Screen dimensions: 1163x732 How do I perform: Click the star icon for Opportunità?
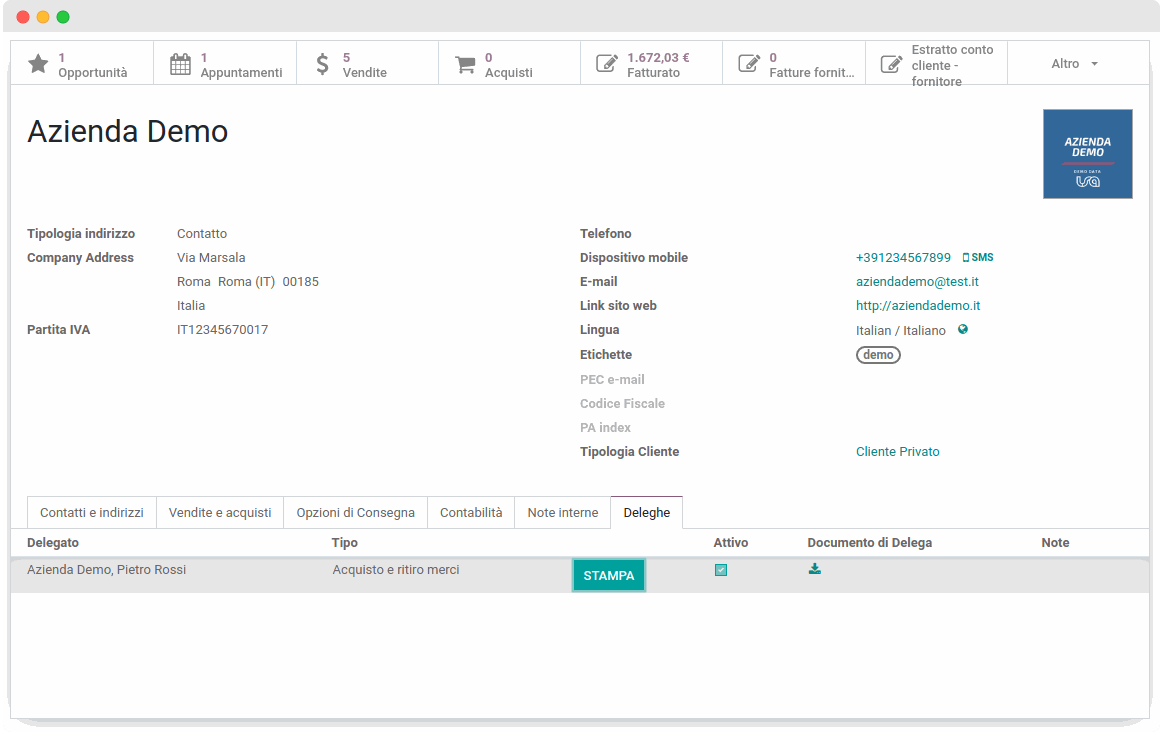click(38, 62)
